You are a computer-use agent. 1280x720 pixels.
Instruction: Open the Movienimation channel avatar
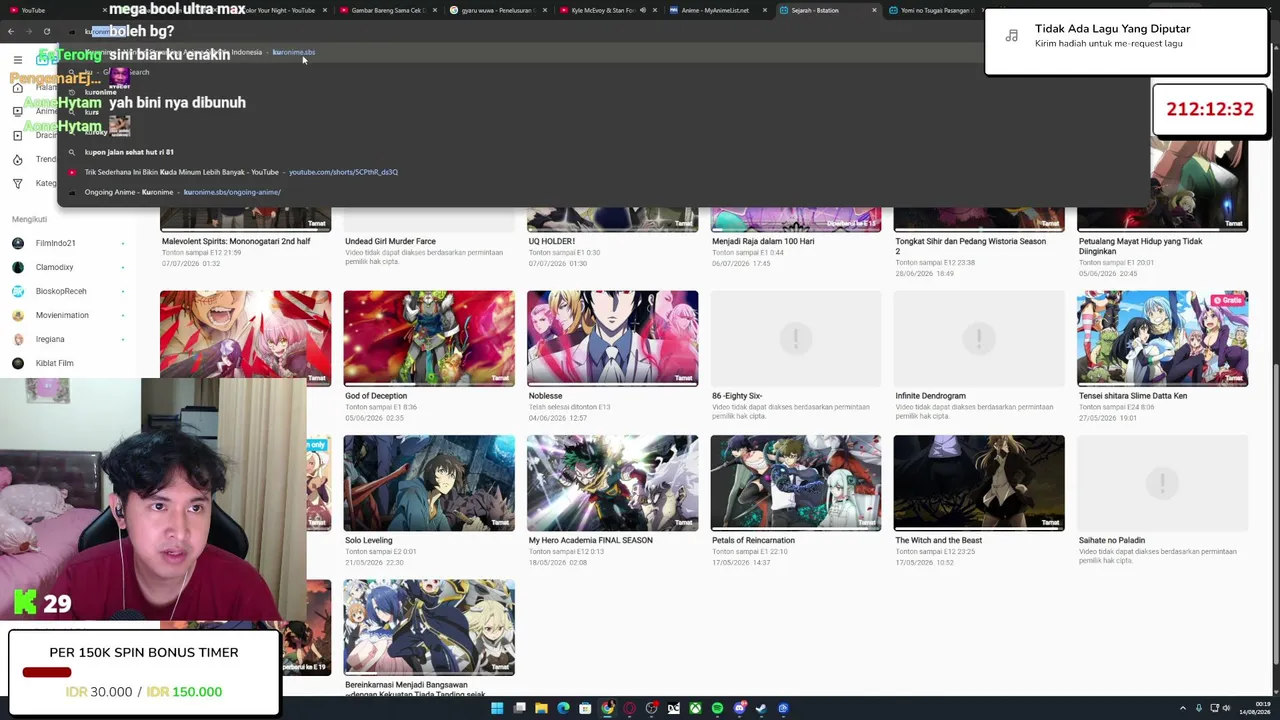(18, 315)
